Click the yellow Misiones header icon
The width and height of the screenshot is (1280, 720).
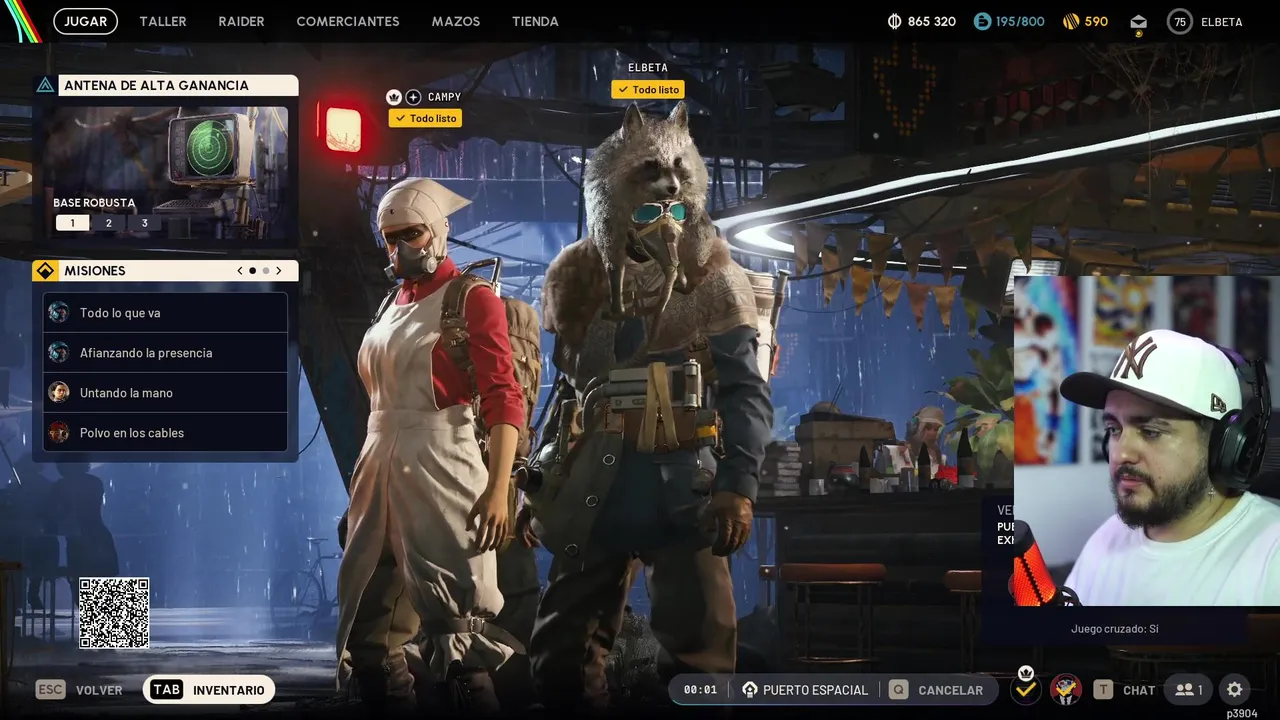(45, 270)
